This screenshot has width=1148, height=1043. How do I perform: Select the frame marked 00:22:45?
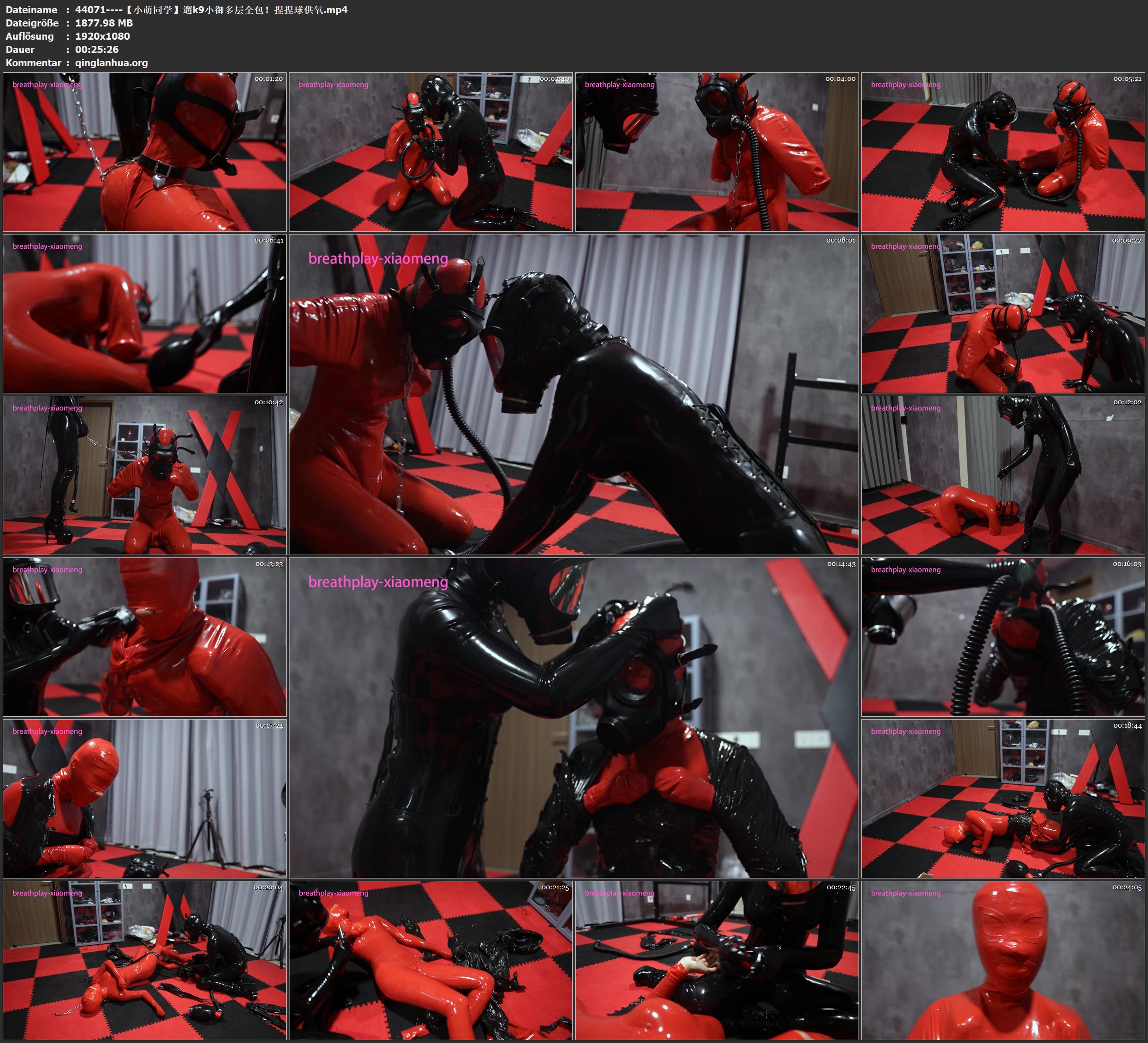click(x=716, y=960)
